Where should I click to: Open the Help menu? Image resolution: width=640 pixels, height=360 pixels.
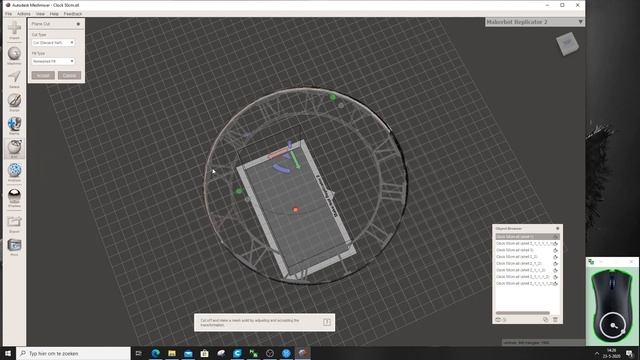(x=54, y=14)
